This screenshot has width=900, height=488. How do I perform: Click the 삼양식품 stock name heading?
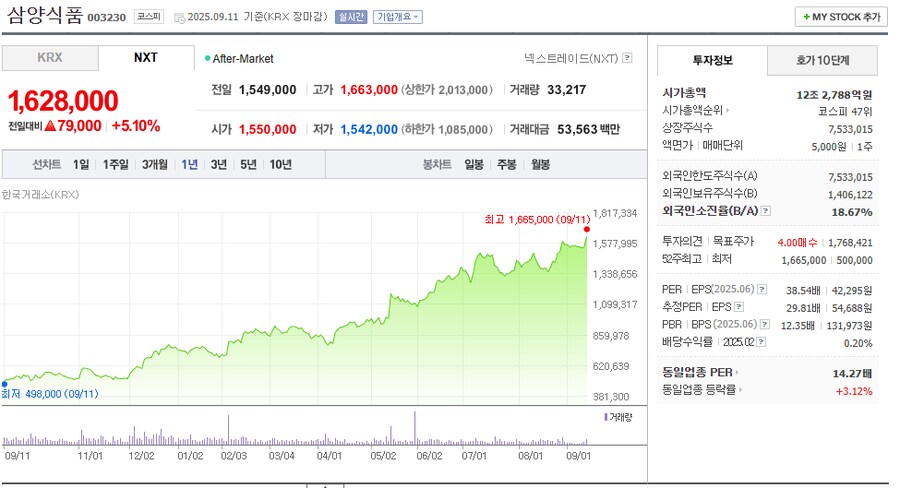point(45,14)
